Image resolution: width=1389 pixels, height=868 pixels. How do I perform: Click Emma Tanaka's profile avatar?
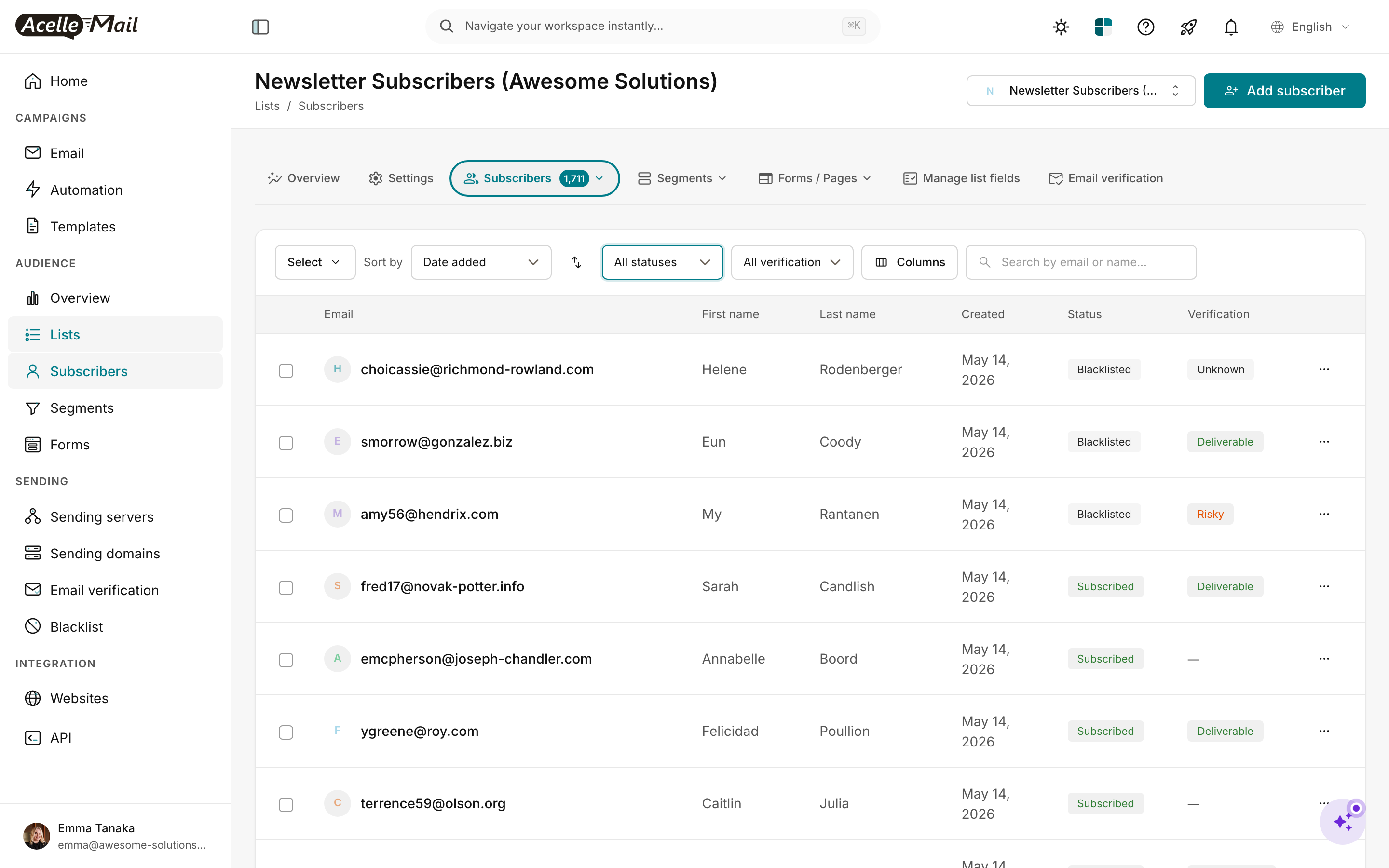click(x=36, y=836)
